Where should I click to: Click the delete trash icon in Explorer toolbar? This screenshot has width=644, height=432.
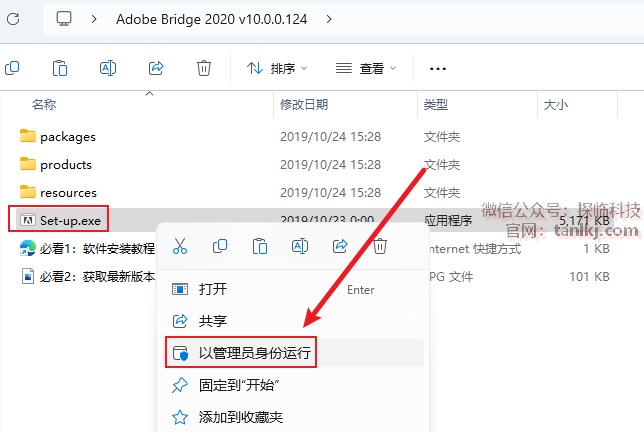(204, 68)
